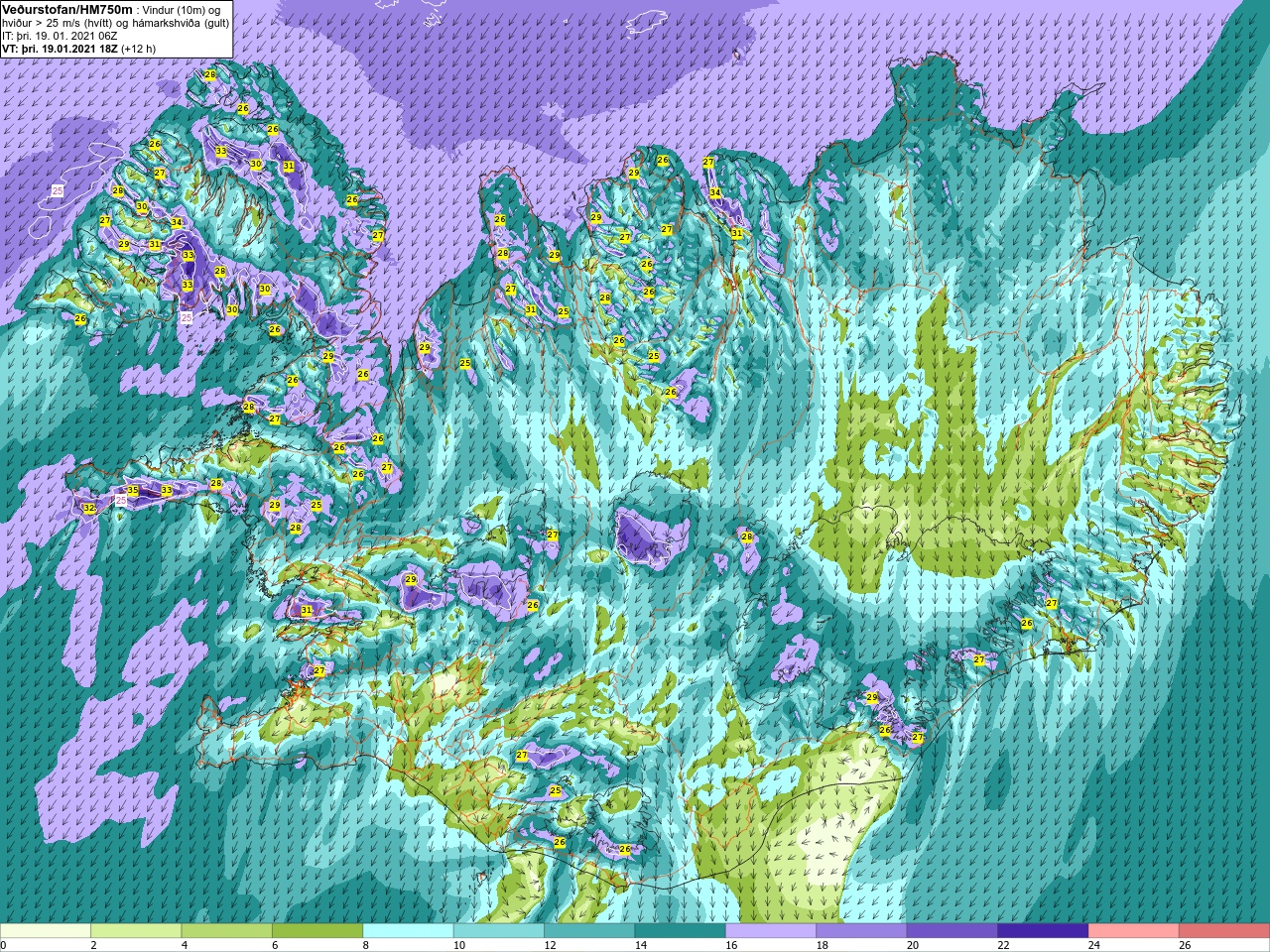Click the legend scale value 24

coord(1093,945)
